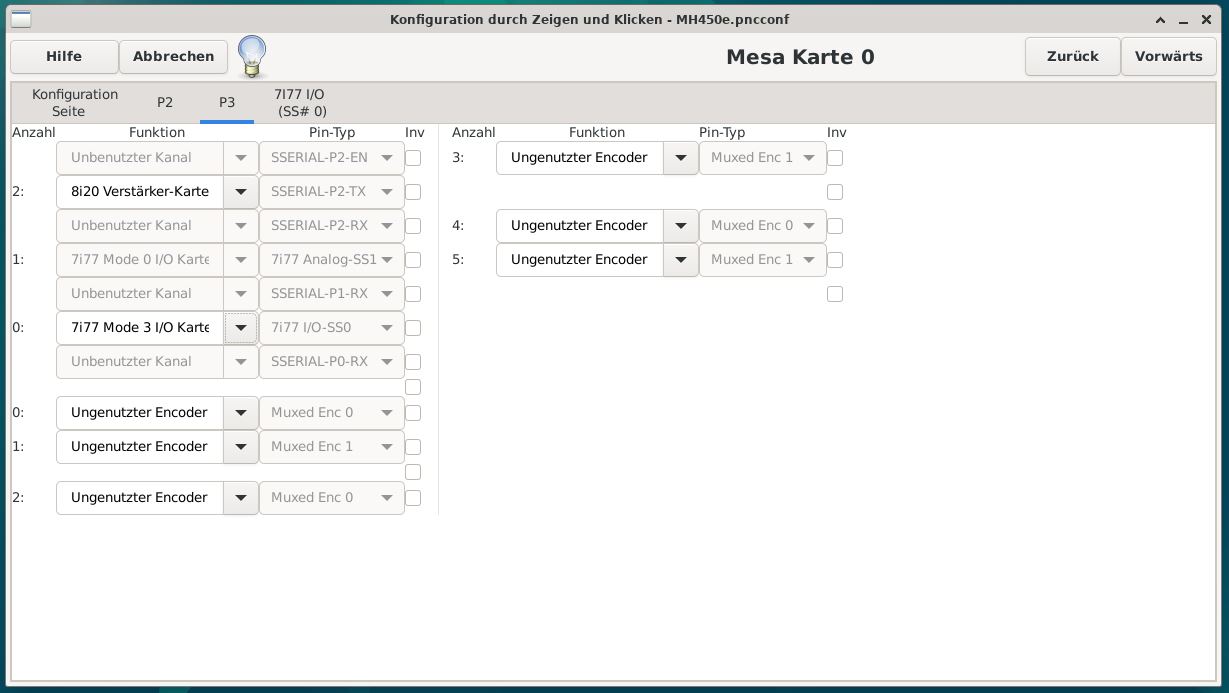Open the Muxed Enc 1 dropdown for encoder 5
Image resolution: width=1229 pixels, height=693 pixels.
pyautogui.click(x=763, y=260)
